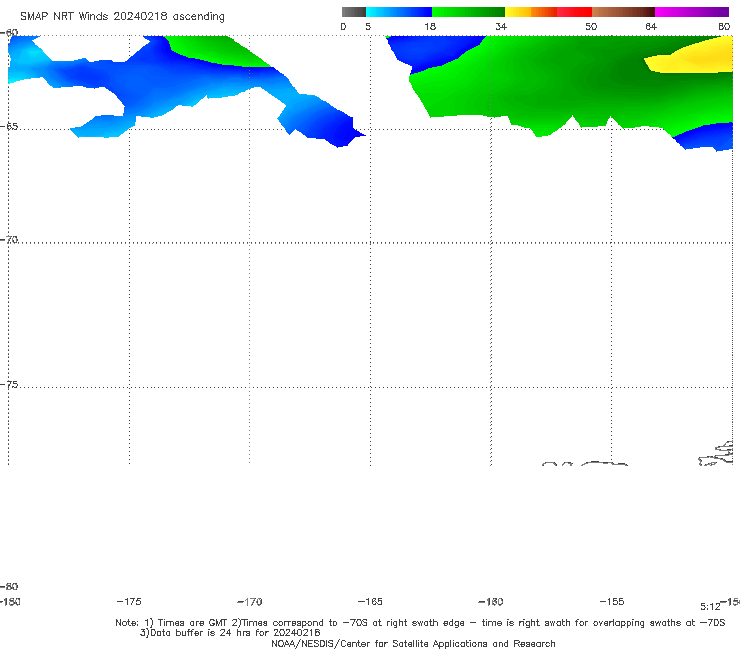Click the "Note: 1) Times are GMT" note line
740x650 pixels.
(420, 623)
